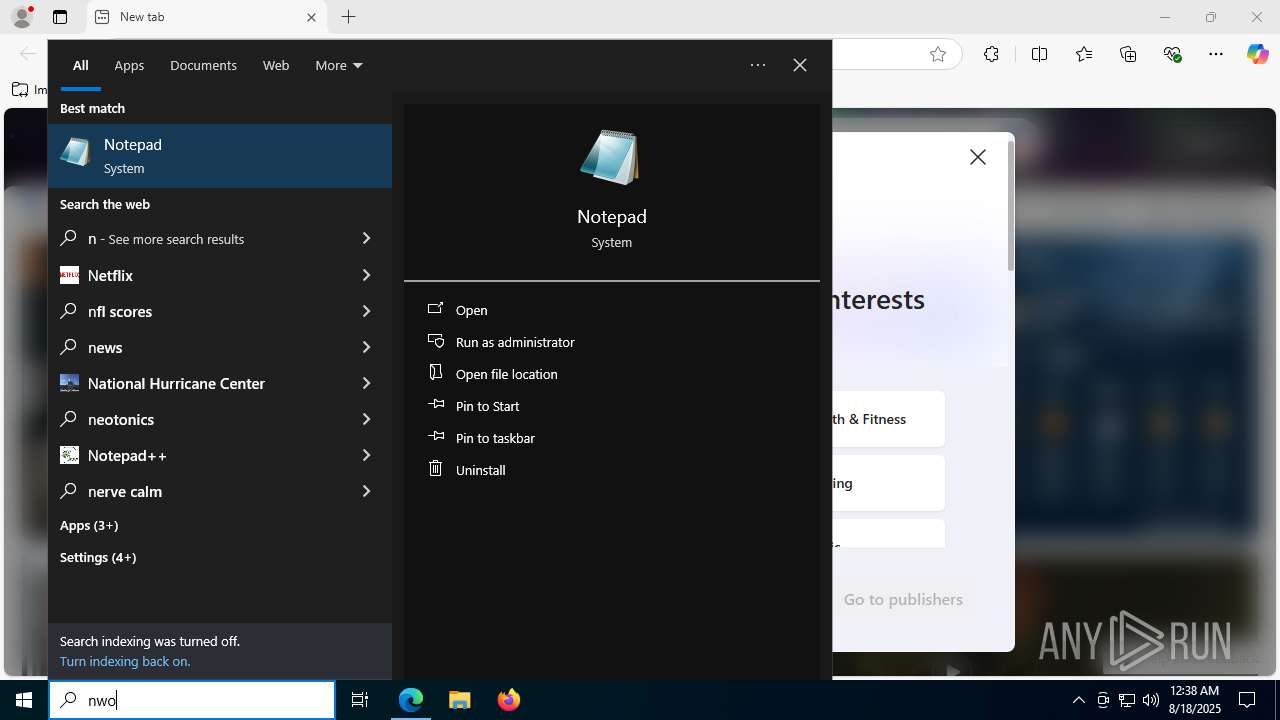
Task: Toggle Edge split screen icon
Action: [1039, 55]
